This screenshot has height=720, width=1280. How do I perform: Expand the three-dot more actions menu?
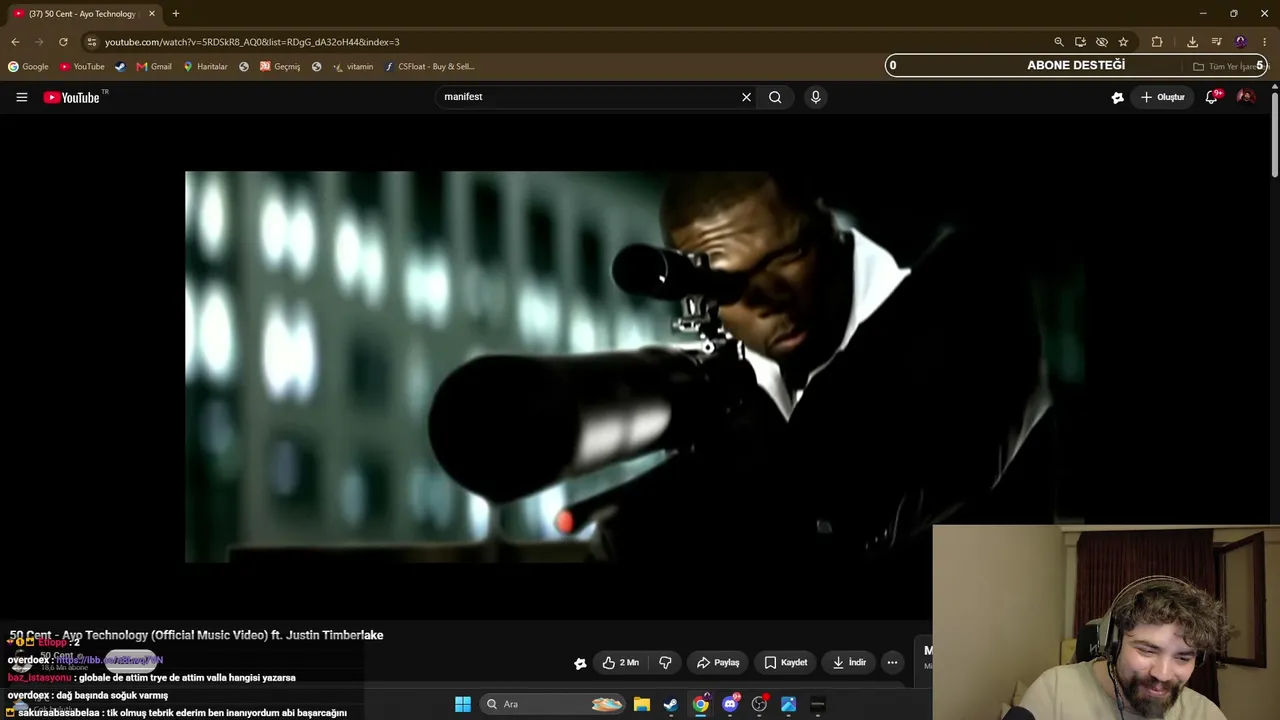point(892,662)
